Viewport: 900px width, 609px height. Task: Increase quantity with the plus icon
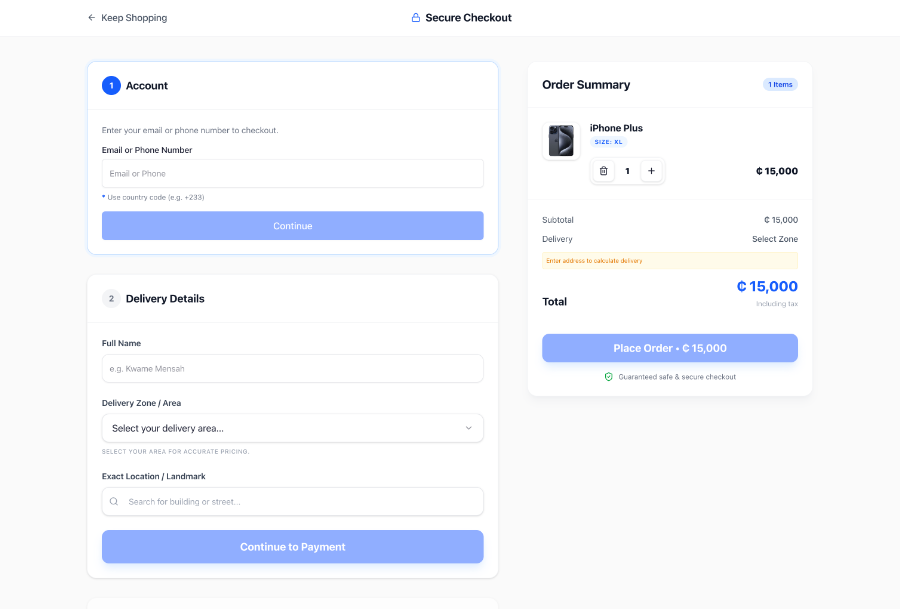(651, 171)
